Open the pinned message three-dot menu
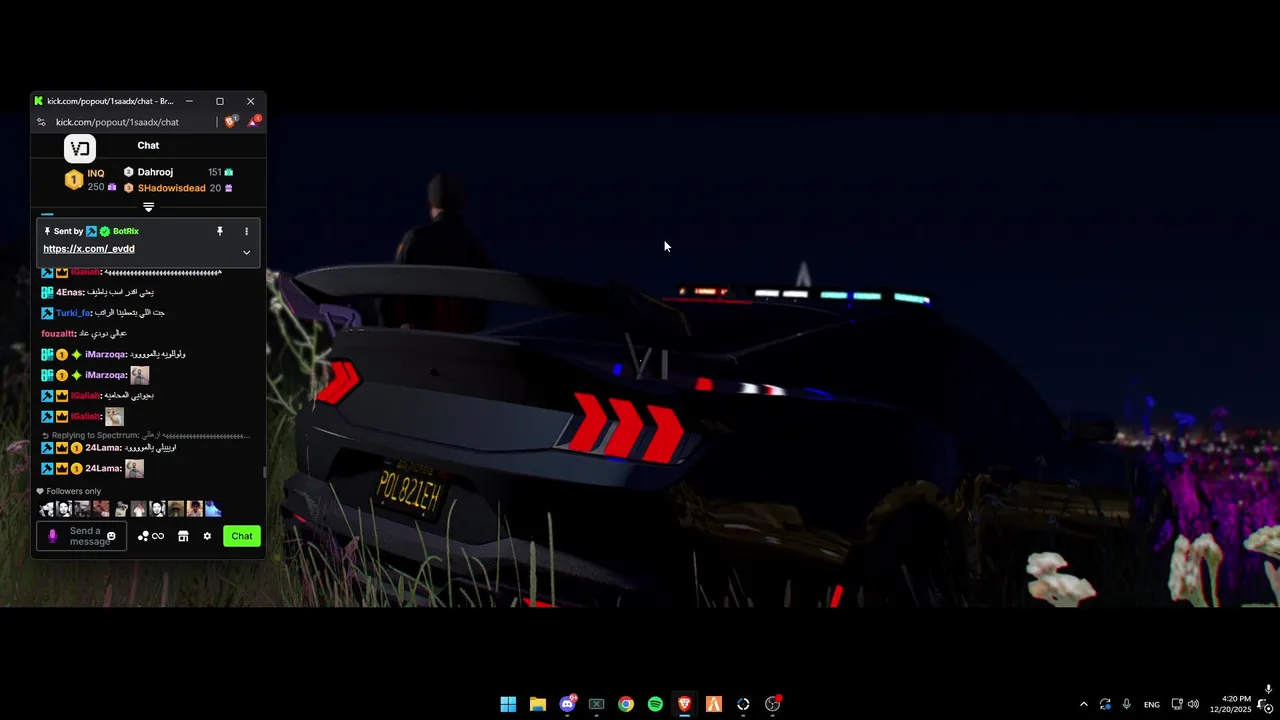Image resolution: width=1280 pixels, height=720 pixels. coord(246,231)
